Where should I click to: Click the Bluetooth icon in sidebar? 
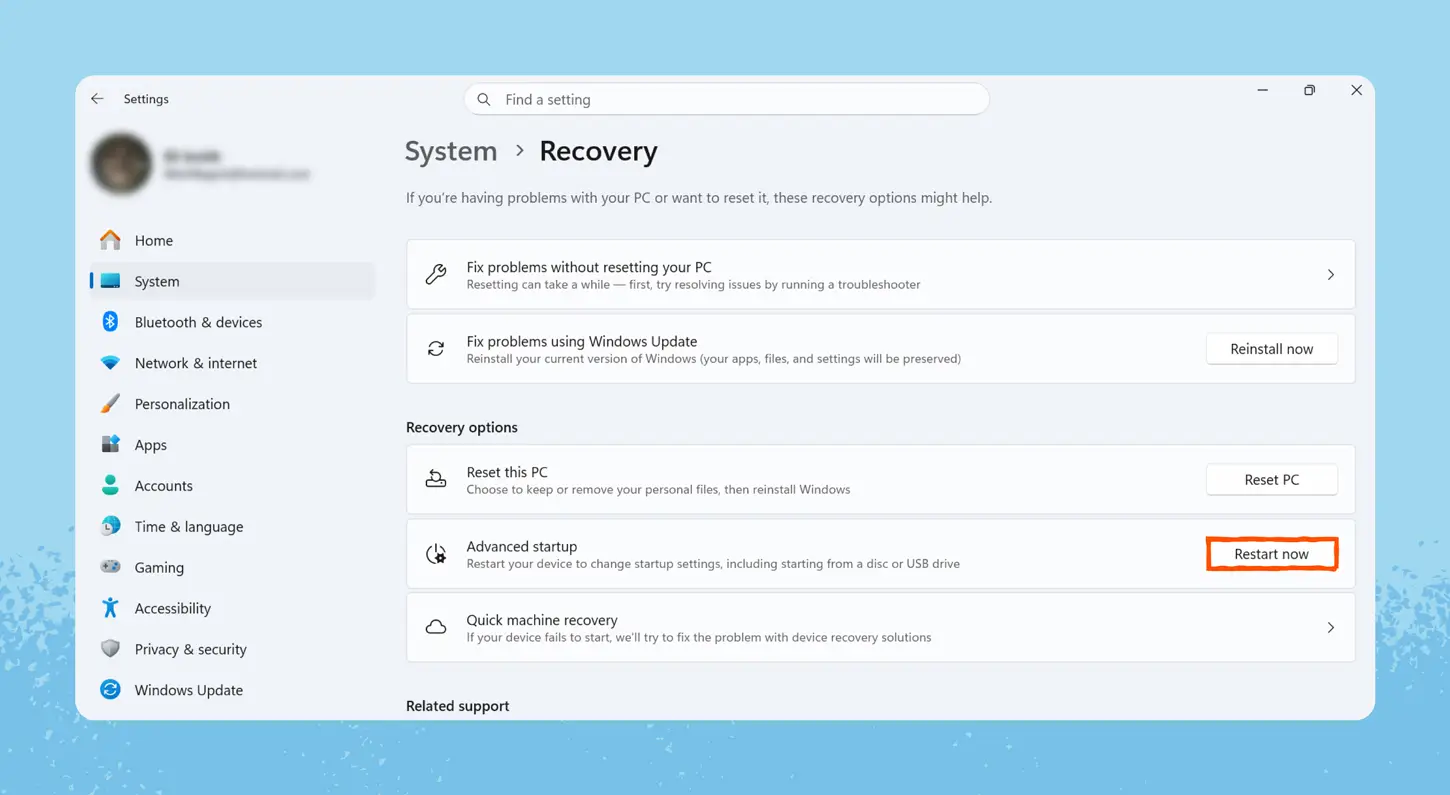click(110, 322)
